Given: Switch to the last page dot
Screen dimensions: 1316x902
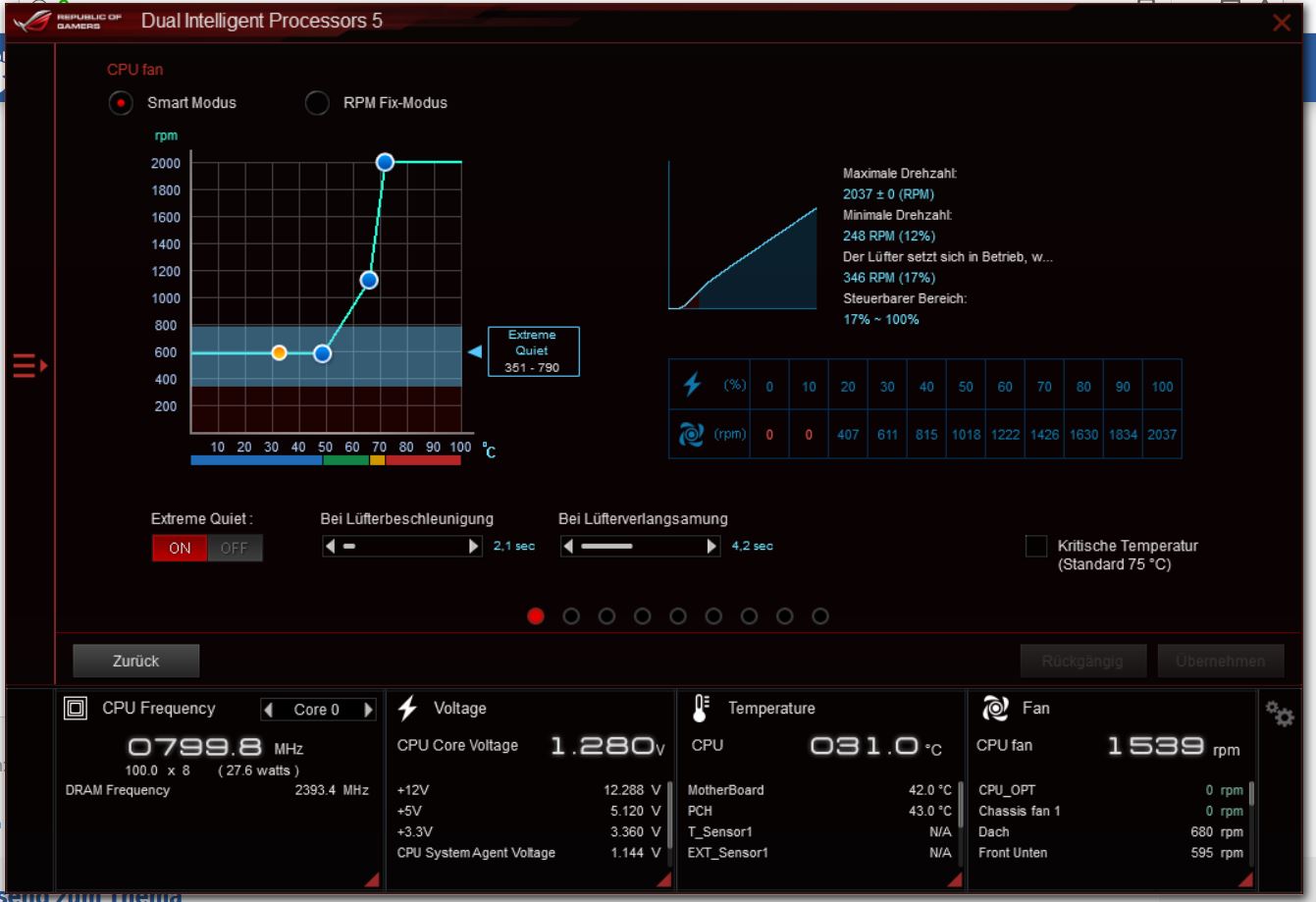Looking at the screenshot, I should click(820, 616).
